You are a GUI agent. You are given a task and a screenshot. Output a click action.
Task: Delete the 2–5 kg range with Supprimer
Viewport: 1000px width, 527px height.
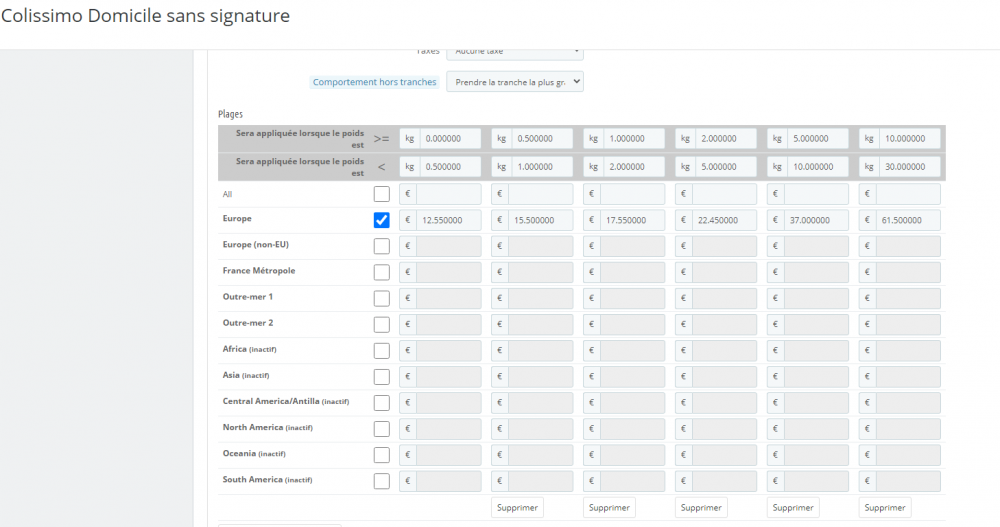coord(701,508)
